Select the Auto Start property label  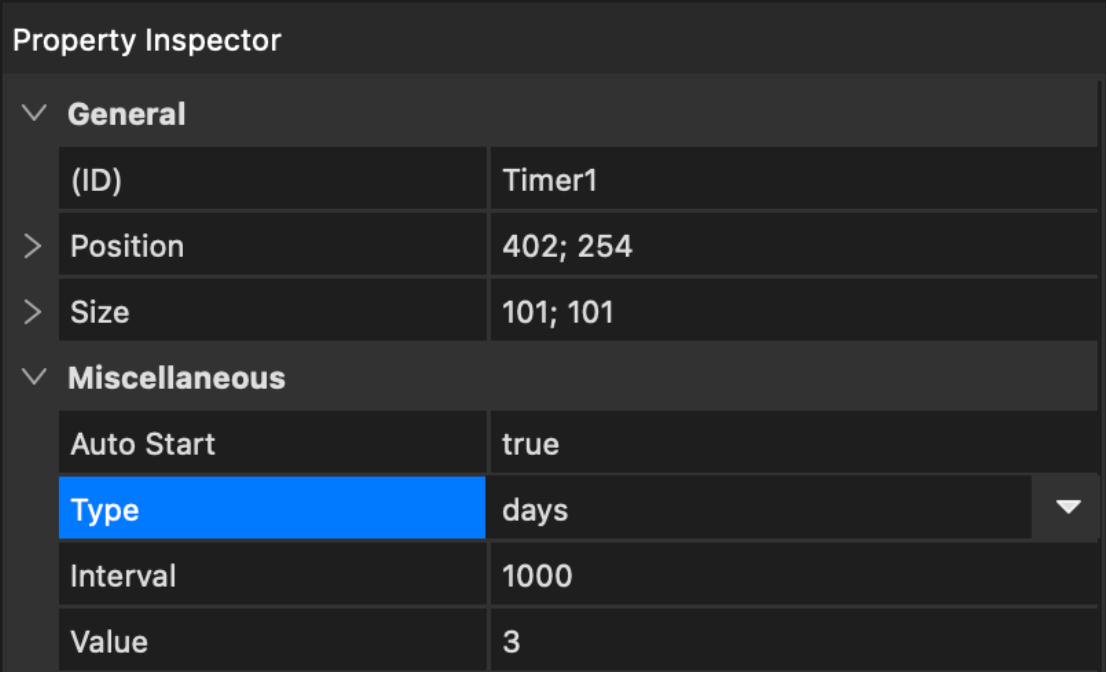272,444
